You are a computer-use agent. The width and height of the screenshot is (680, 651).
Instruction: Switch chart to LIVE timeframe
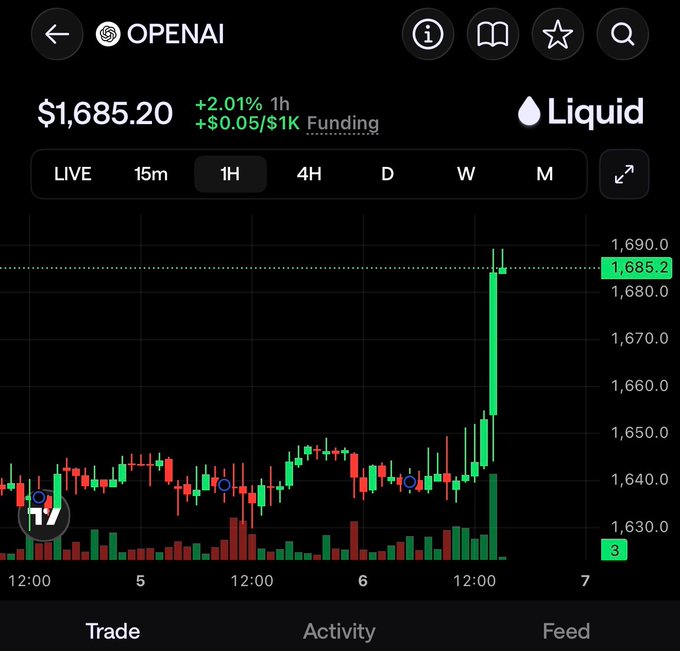coord(72,174)
